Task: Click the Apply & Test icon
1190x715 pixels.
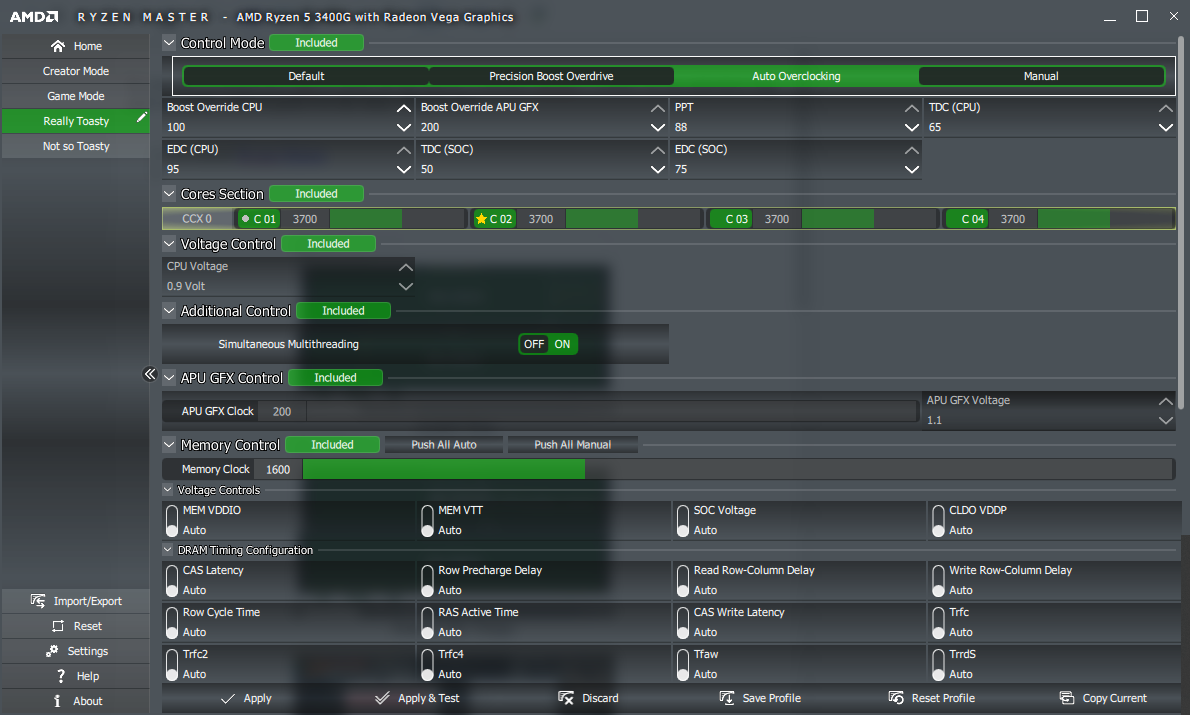Action: [x=382, y=698]
